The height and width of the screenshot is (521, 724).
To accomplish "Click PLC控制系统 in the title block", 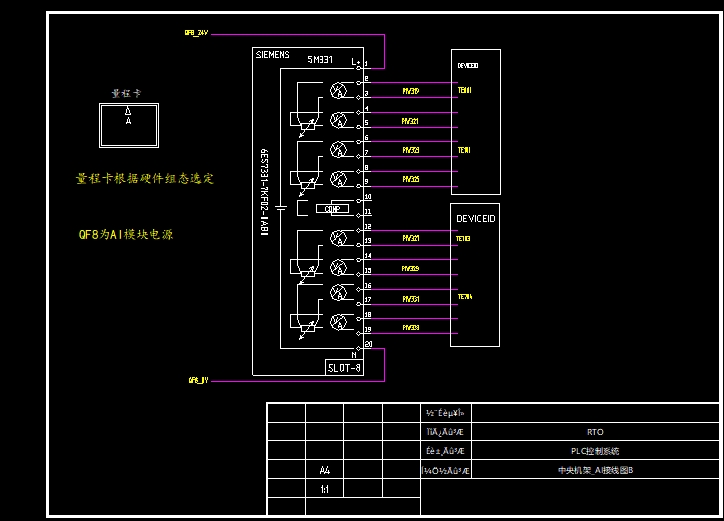I will coord(595,451).
